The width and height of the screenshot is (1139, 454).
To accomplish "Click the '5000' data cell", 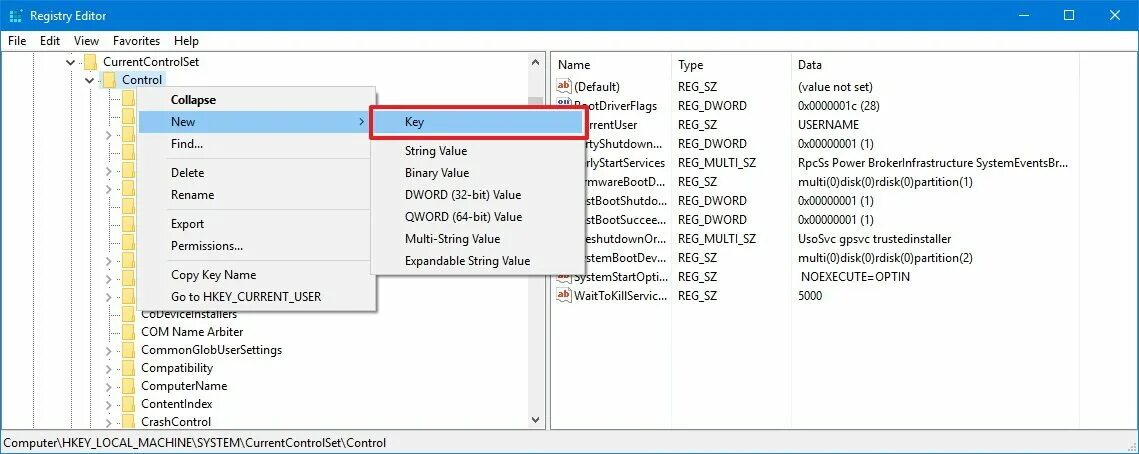I will click(x=810, y=296).
